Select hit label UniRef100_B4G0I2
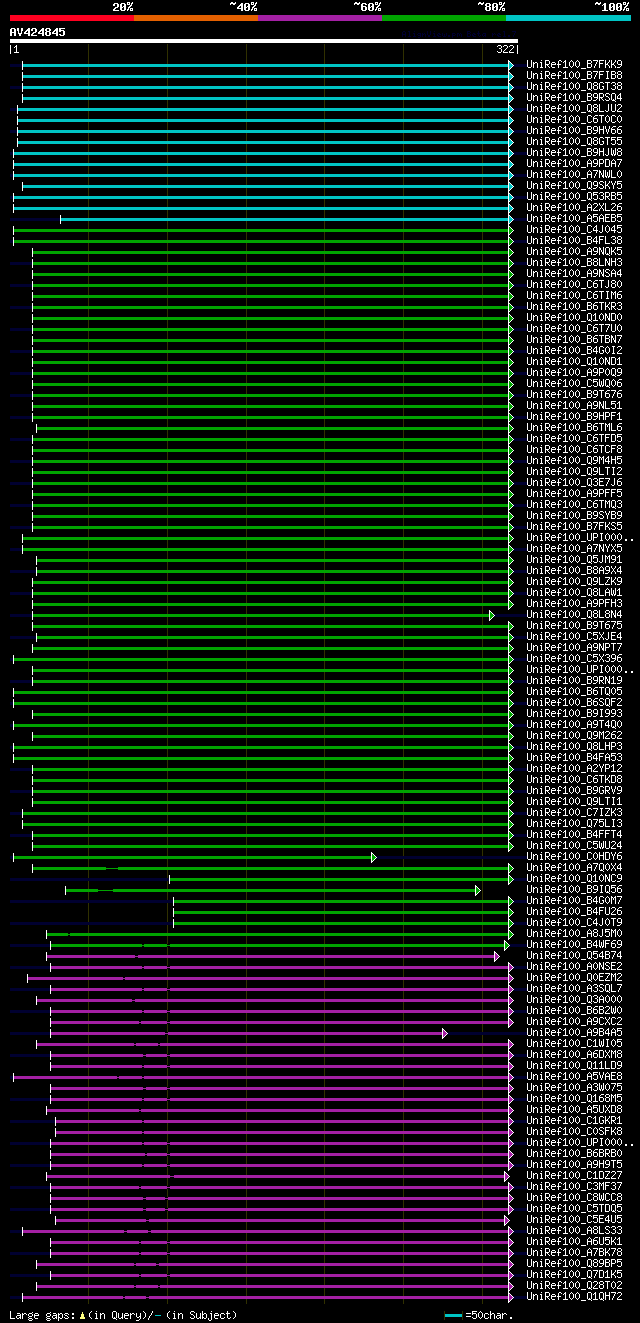 [x=574, y=351]
